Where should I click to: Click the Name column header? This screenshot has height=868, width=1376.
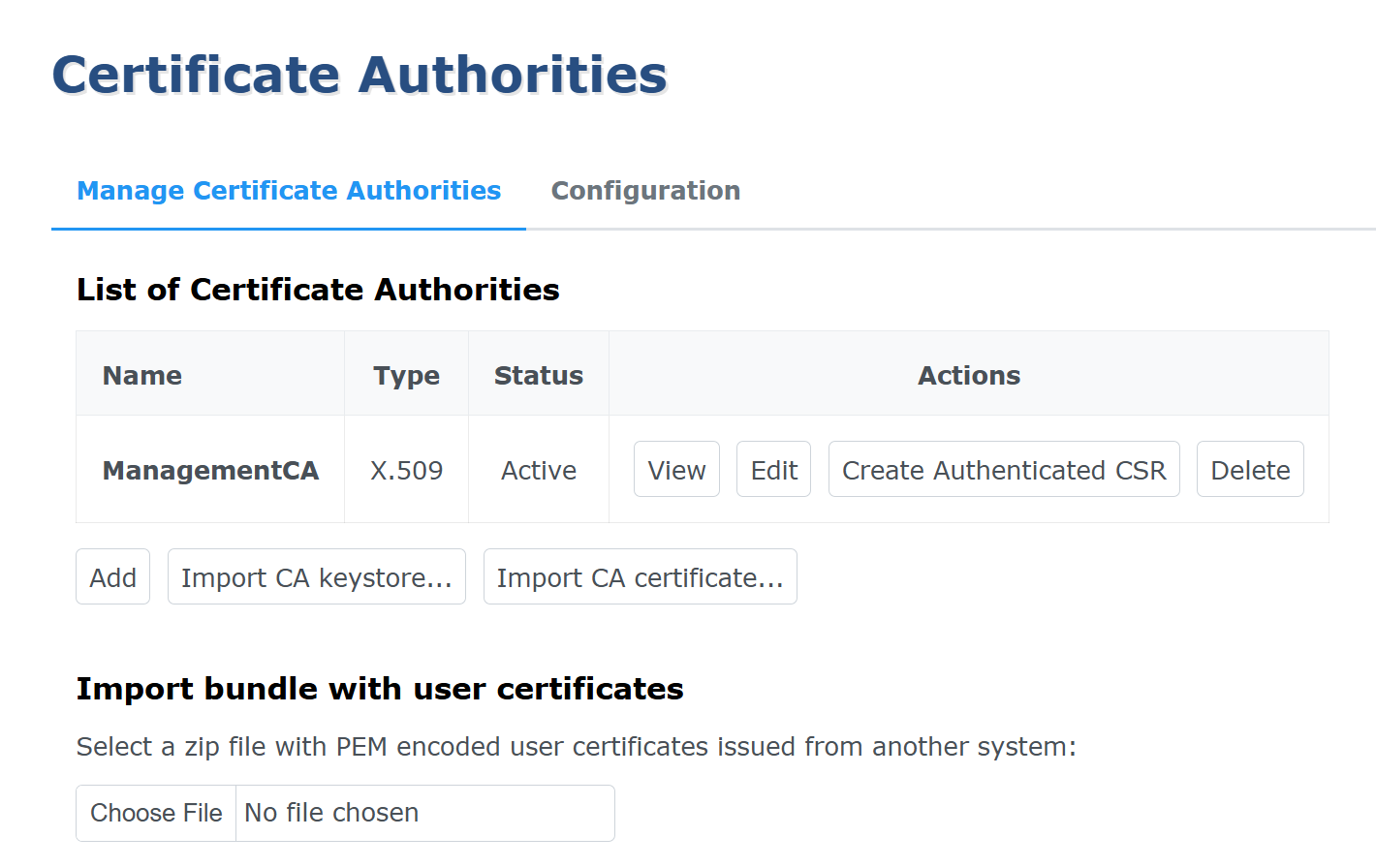pos(142,376)
